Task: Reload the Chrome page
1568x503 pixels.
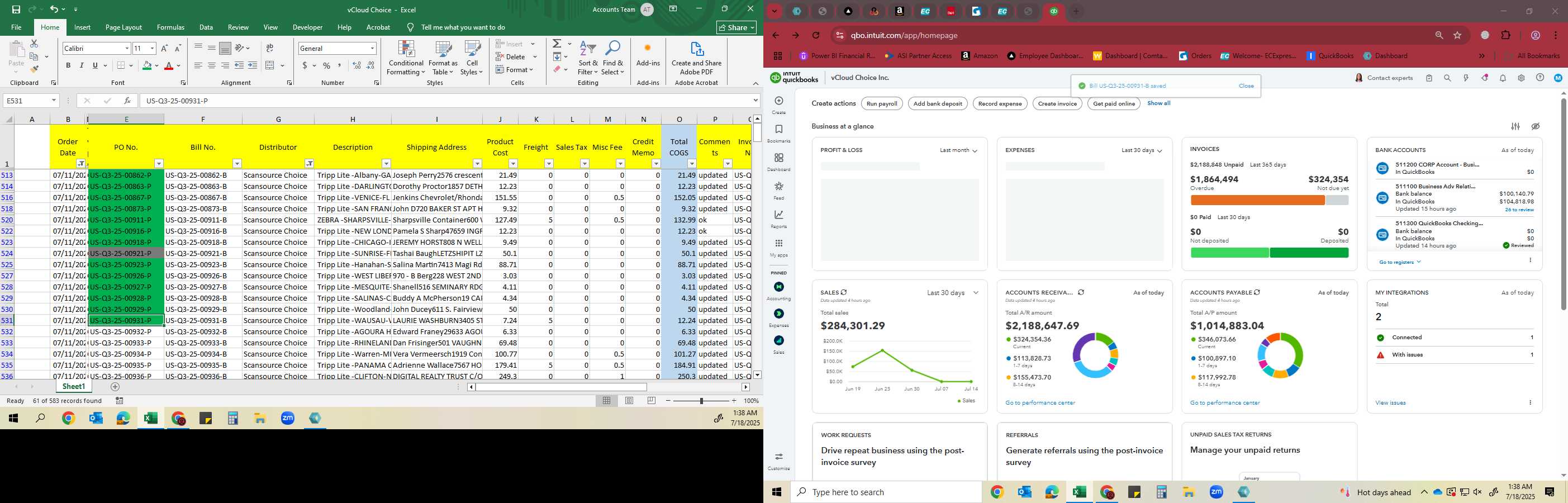Action: click(816, 35)
